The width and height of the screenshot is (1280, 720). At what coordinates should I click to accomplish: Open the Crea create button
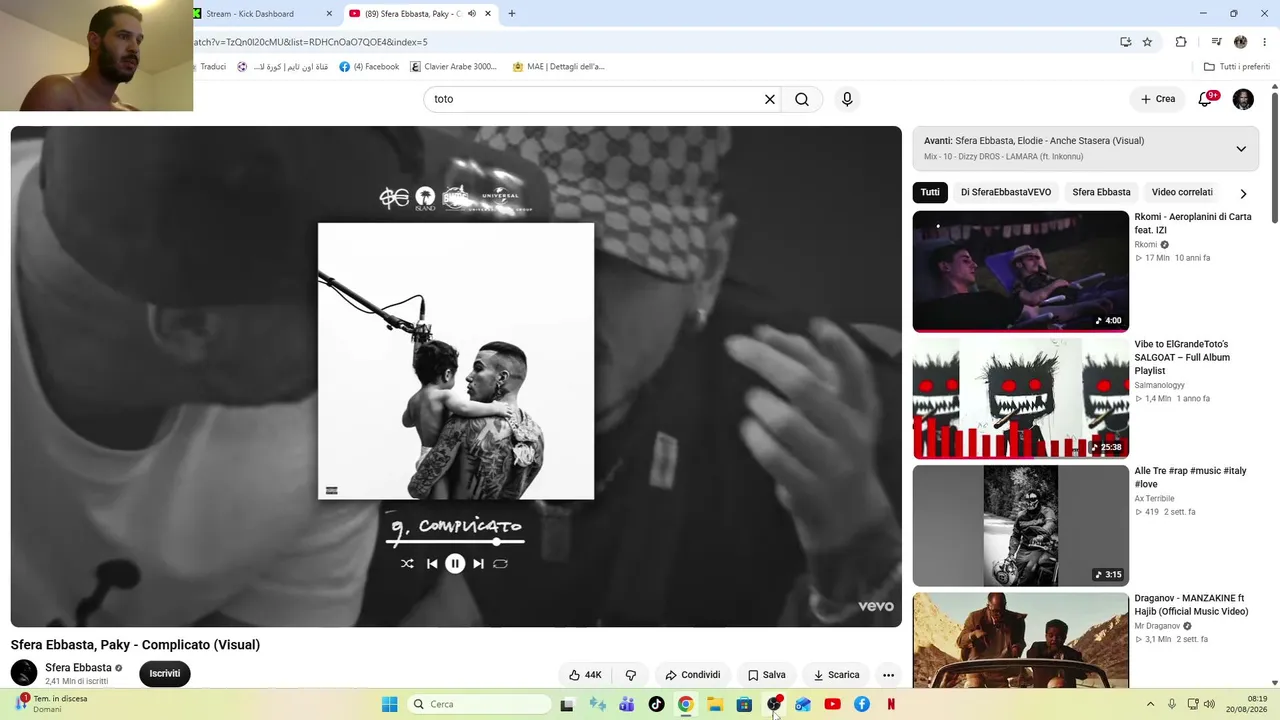point(1158,99)
